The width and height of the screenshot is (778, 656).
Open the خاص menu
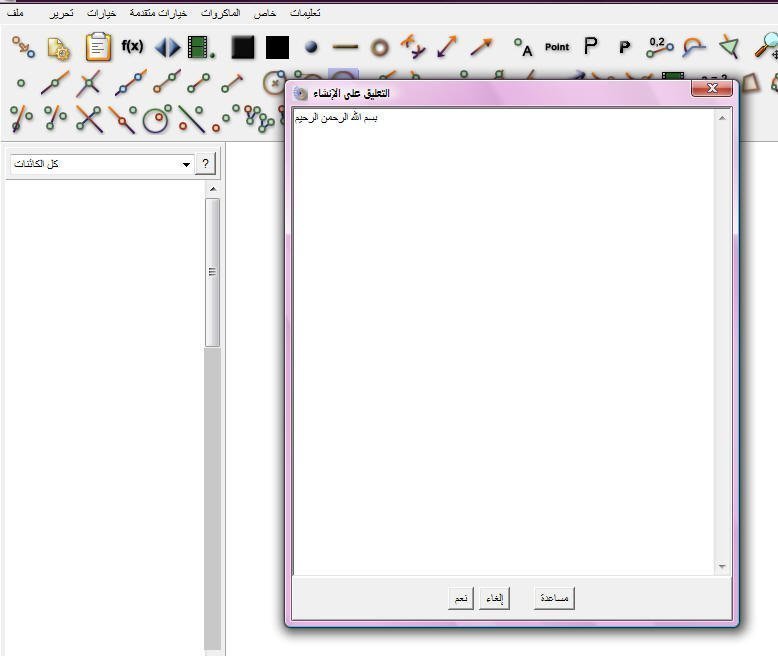tap(265, 13)
